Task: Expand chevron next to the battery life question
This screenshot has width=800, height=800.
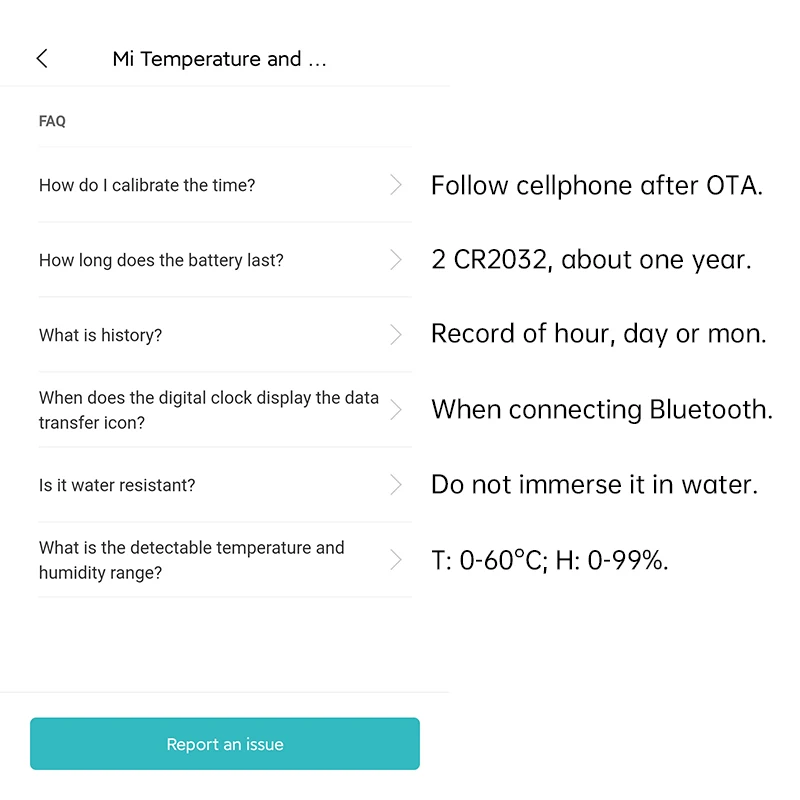Action: pyautogui.click(x=396, y=260)
